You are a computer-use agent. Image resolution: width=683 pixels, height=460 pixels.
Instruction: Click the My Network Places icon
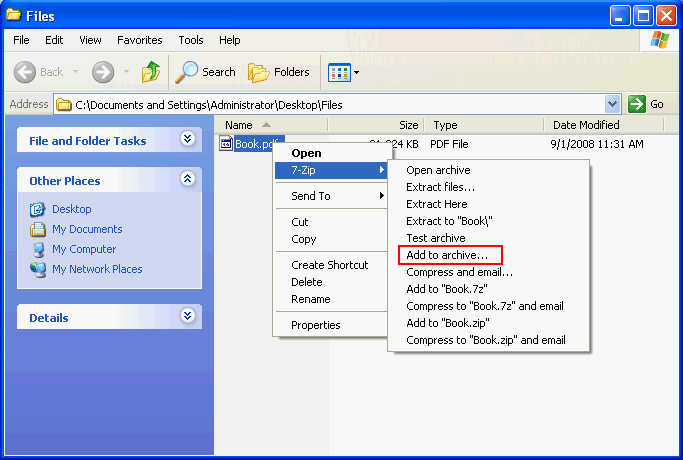38,269
